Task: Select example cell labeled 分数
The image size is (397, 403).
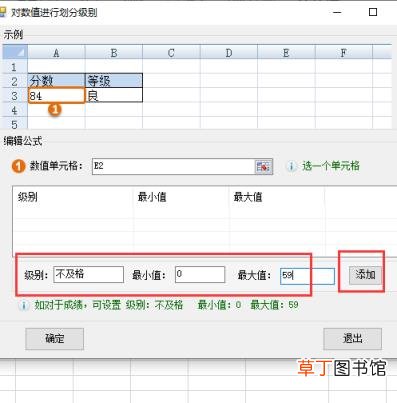Action: [x=56, y=81]
